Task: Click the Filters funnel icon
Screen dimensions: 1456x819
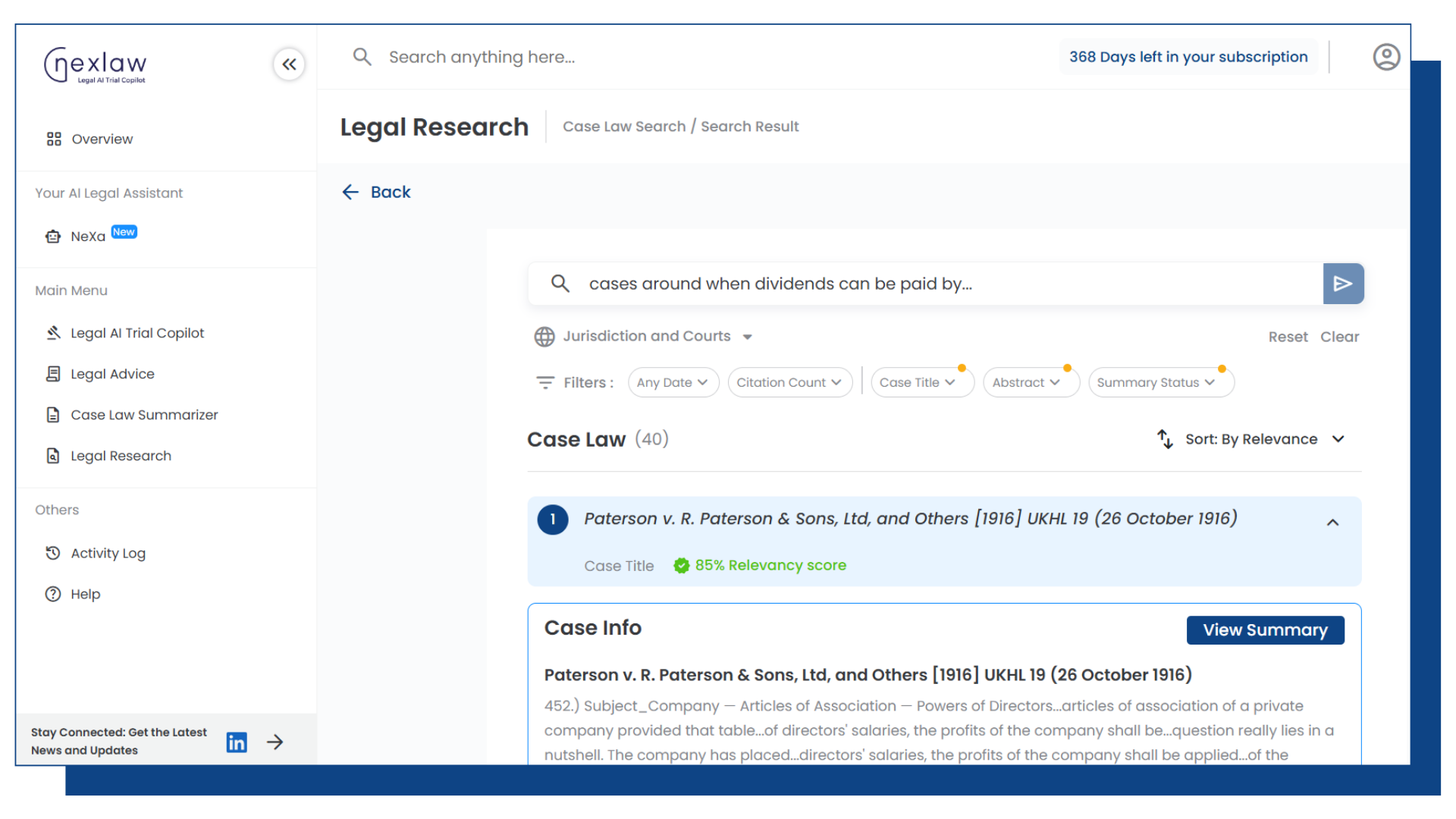Action: point(545,383)
